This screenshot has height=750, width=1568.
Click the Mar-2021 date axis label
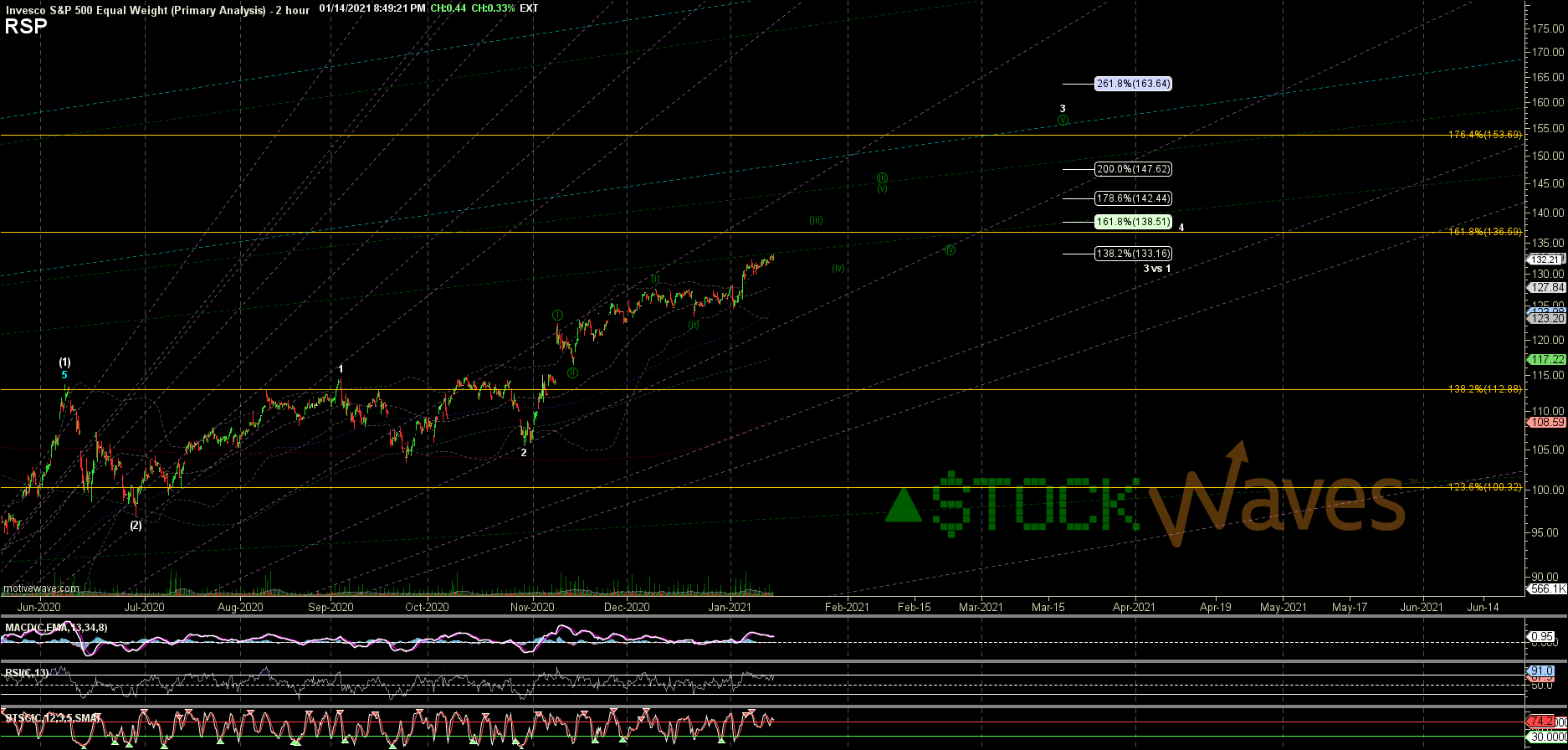(981, 607)
